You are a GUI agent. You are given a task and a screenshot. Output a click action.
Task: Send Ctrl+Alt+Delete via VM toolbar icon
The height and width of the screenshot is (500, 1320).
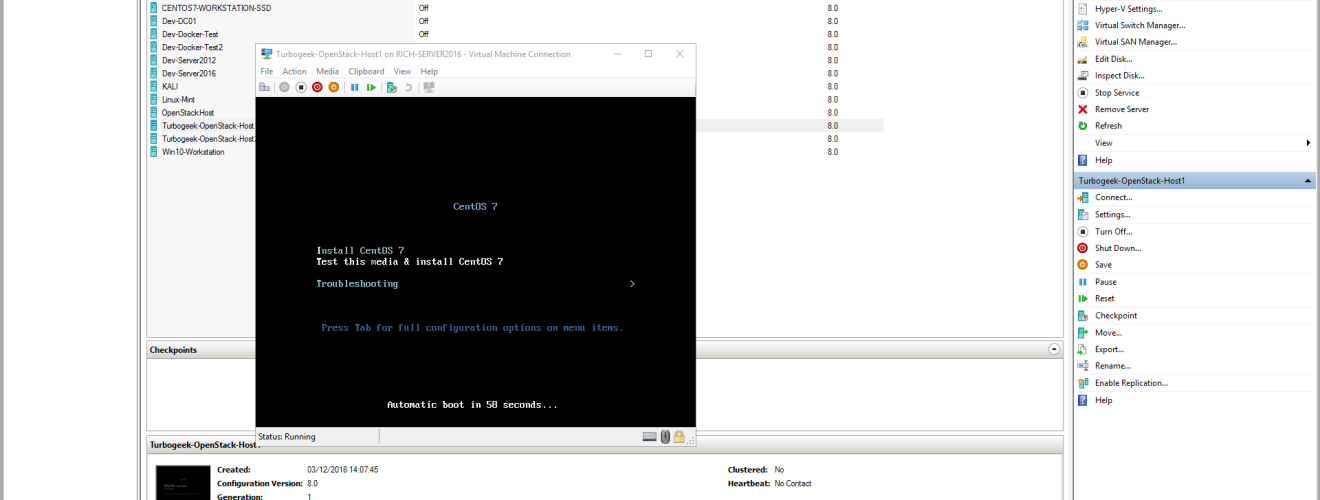(x=264, y=88)
